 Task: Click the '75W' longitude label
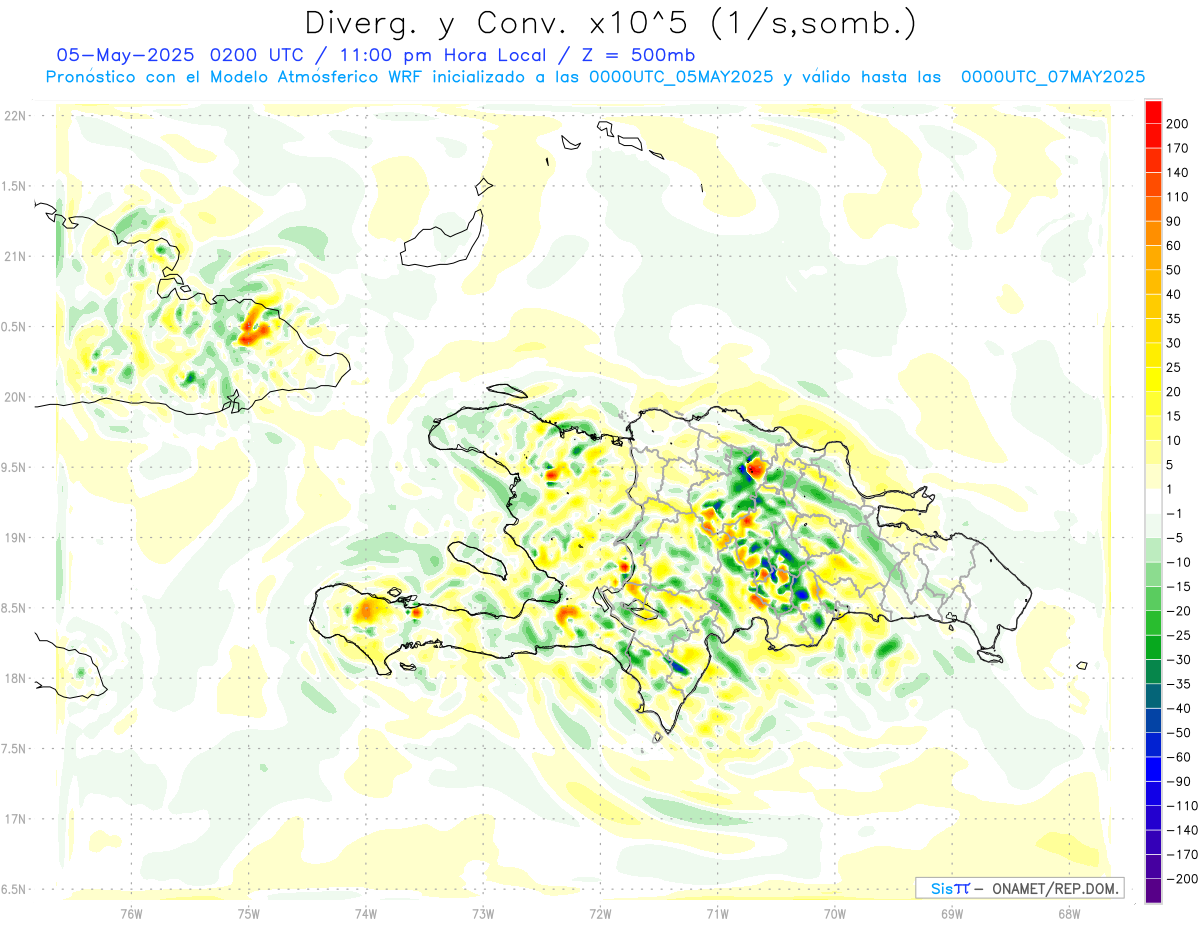click(x=249, y=913)
